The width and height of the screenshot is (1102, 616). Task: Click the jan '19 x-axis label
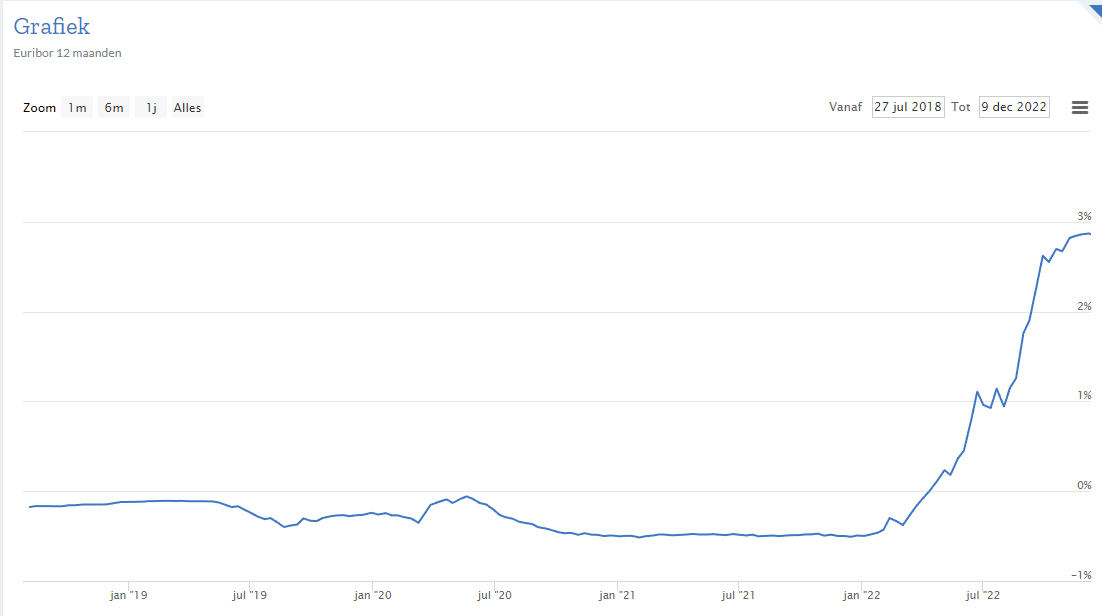tap(129, 596)
